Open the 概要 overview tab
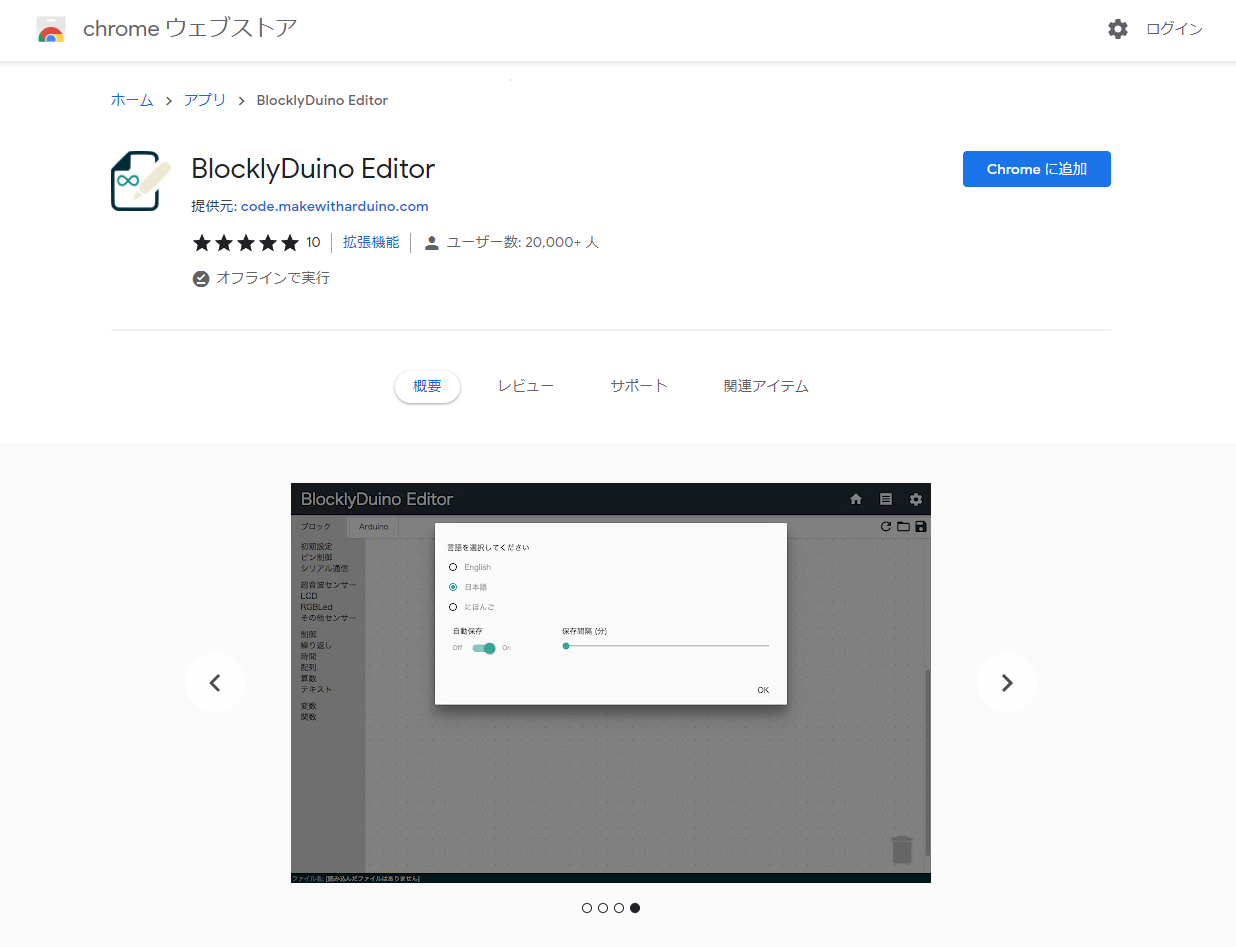This screenshot has height=947, width=1236. click(427, 386)
